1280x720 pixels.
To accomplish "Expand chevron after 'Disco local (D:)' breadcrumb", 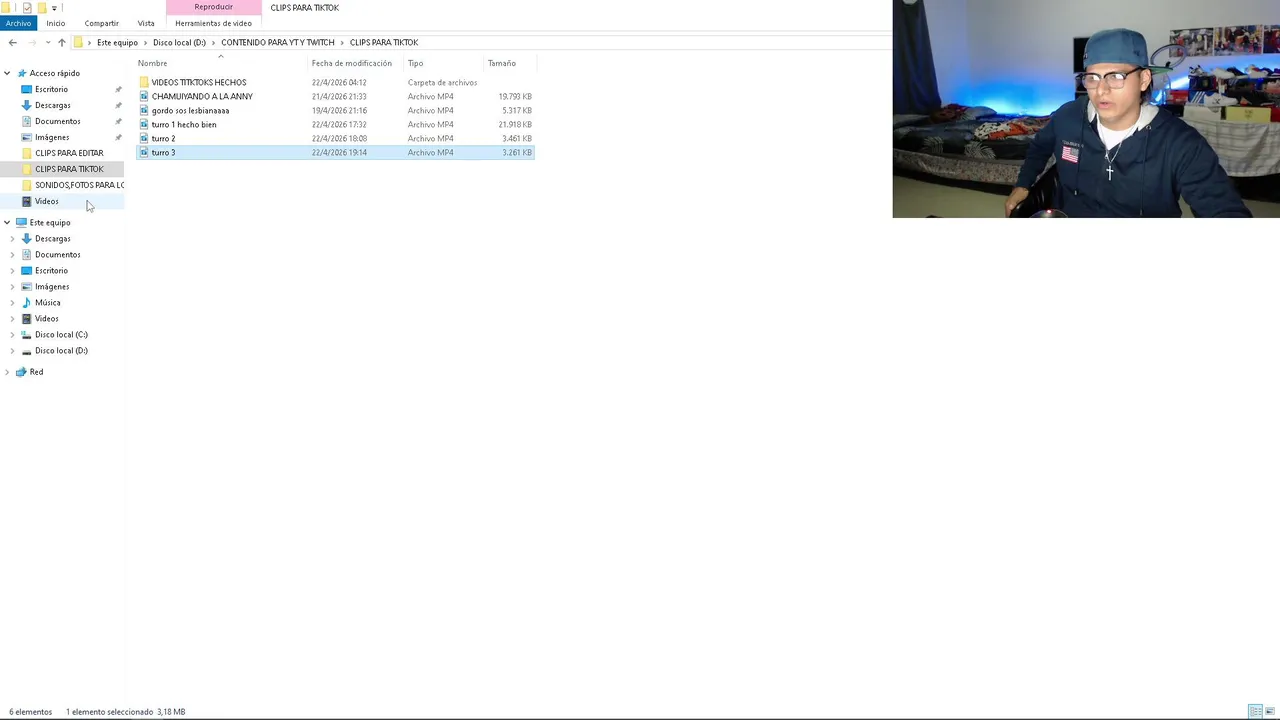I will tap(213, 42).
